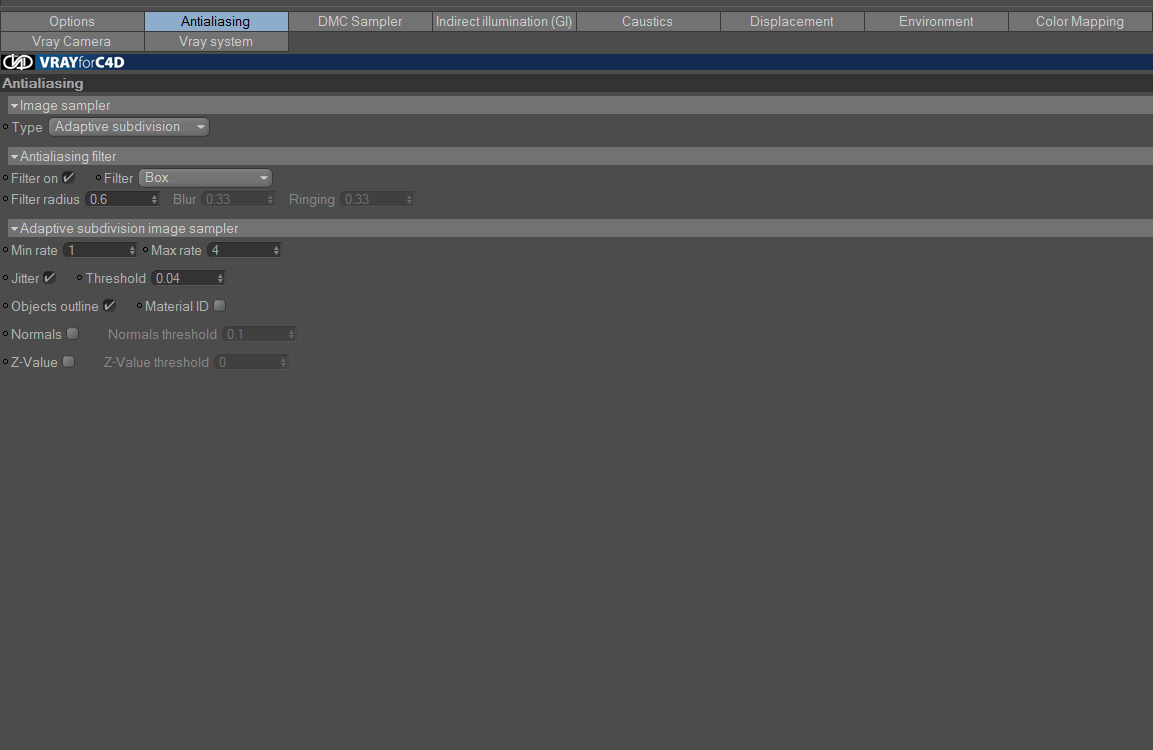Click the Threshold stepper arrows
Viewport: 1153px width, 750px height.
220,278
